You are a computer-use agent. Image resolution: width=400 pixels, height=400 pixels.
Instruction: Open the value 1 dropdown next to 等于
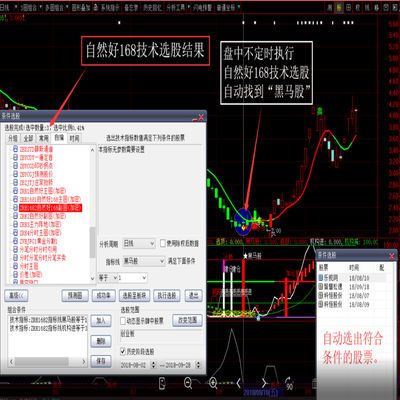tap(133, 277)
